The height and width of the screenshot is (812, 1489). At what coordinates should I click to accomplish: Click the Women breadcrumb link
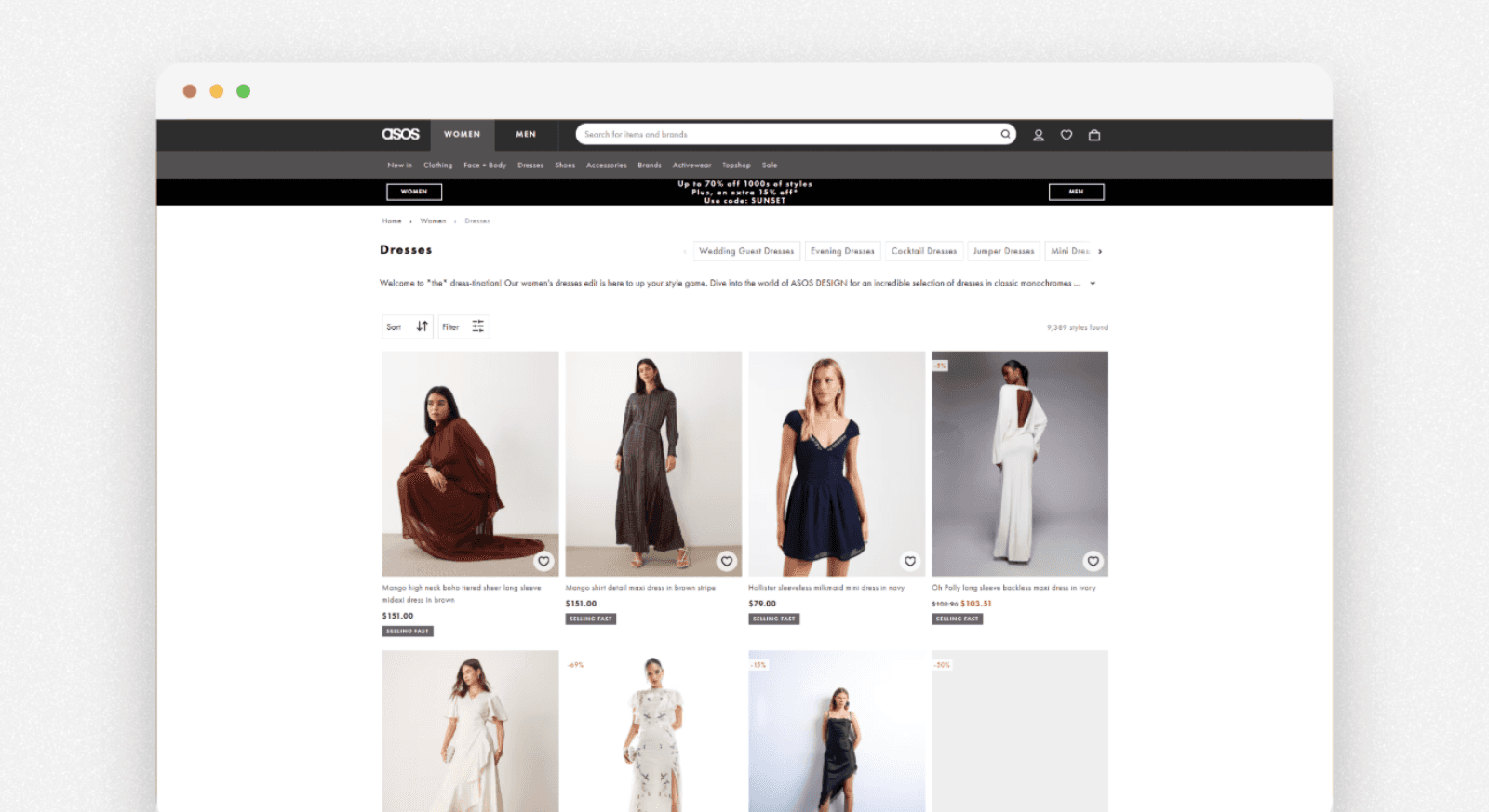pos(433,221)
